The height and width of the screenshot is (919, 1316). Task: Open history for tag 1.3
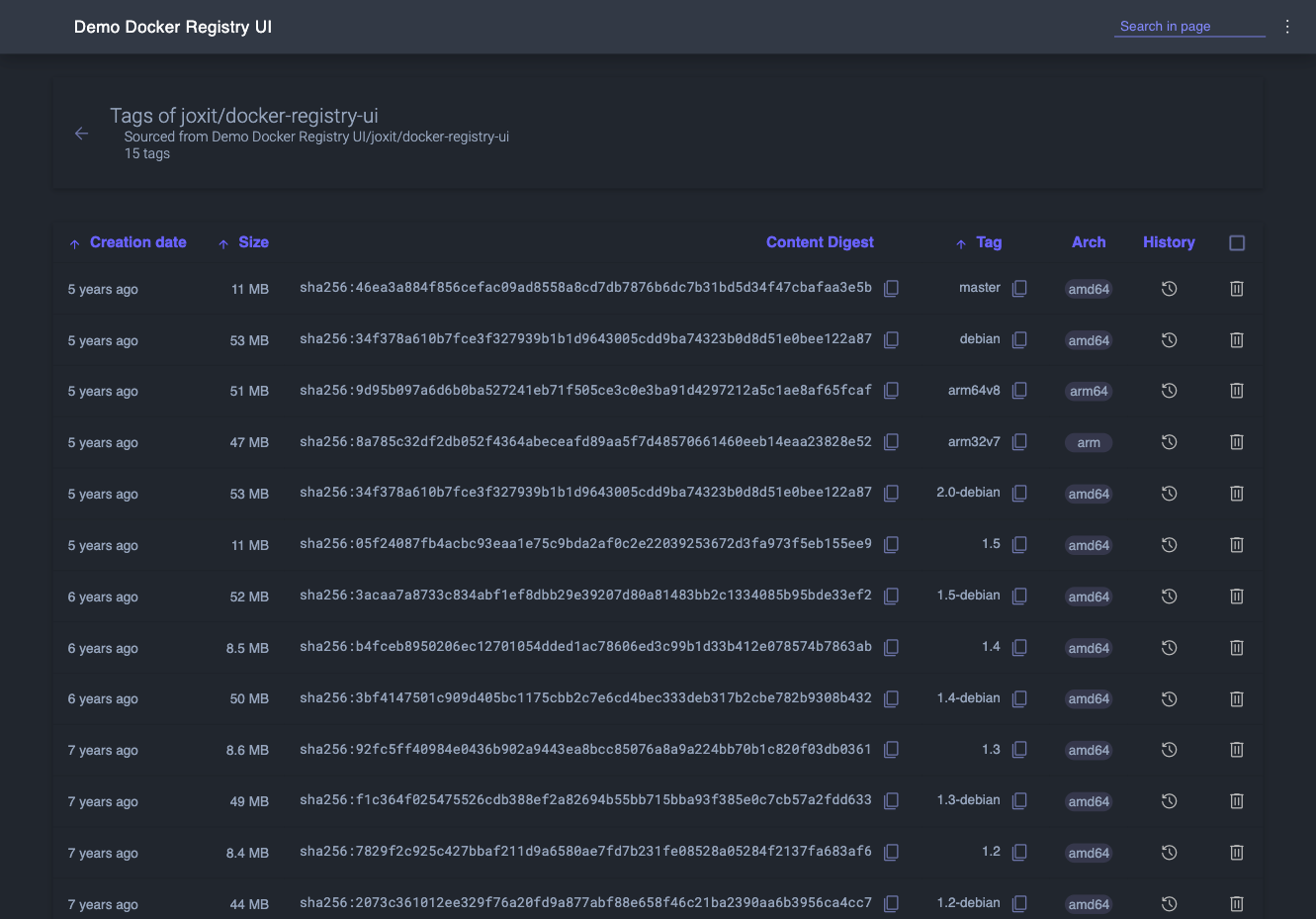point(1169,750)
